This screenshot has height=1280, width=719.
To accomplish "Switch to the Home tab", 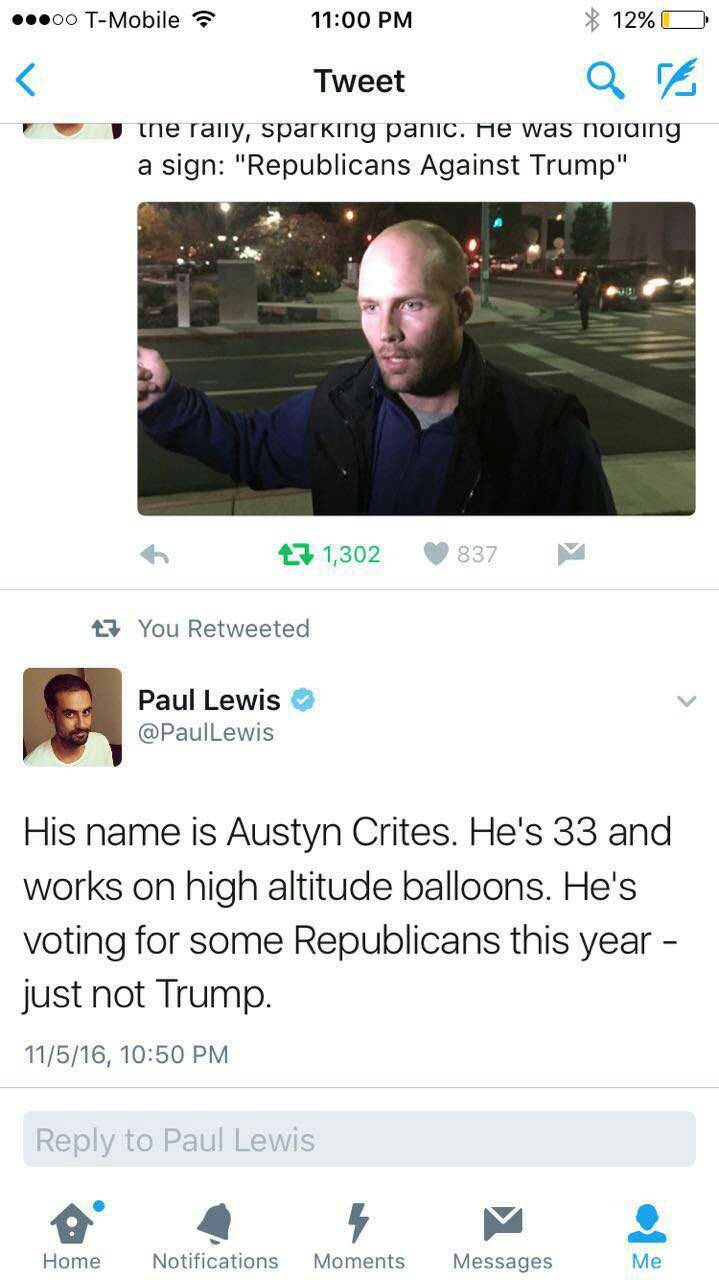I will [72, 1236].
